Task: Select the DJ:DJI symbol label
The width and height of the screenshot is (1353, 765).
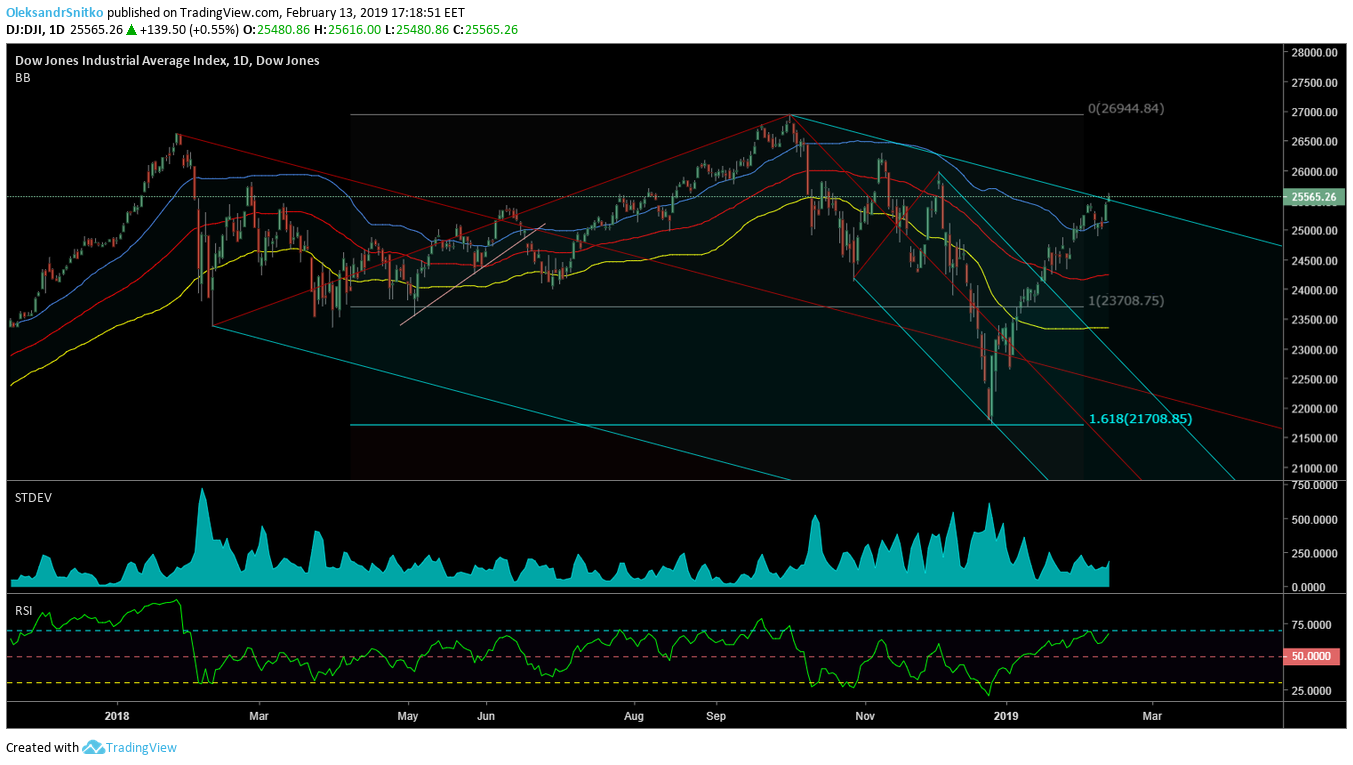Action: point(27,30)
